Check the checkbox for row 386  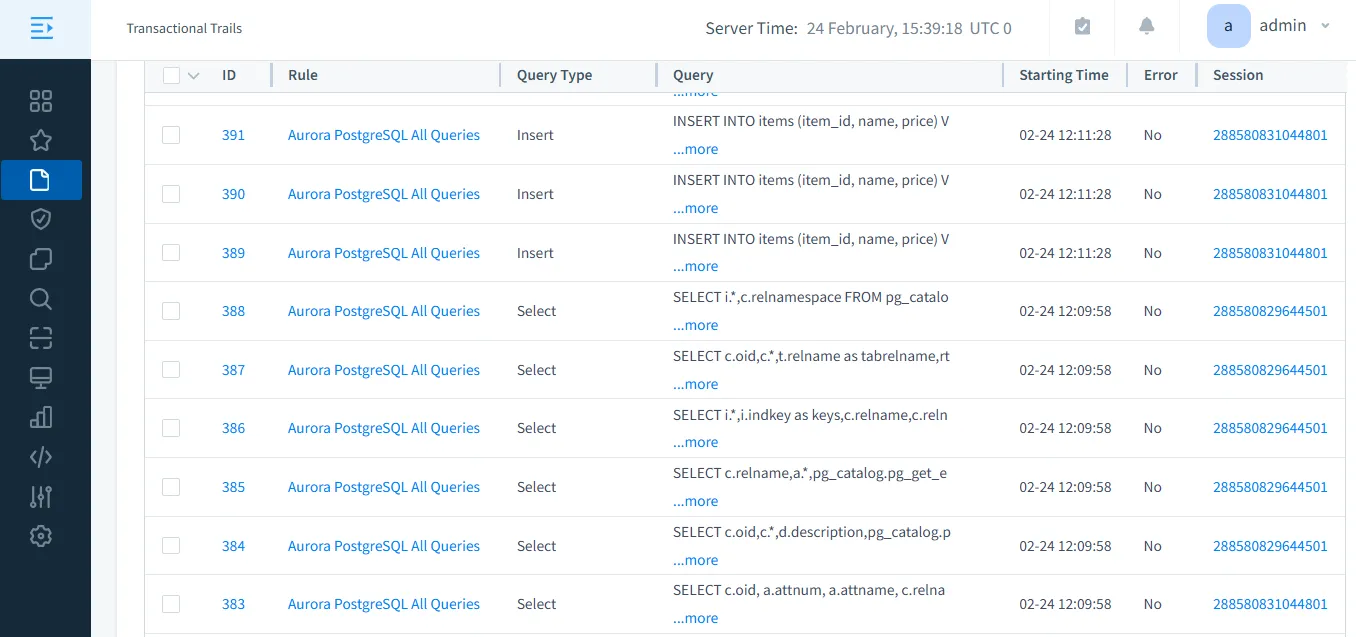(171, 428)
